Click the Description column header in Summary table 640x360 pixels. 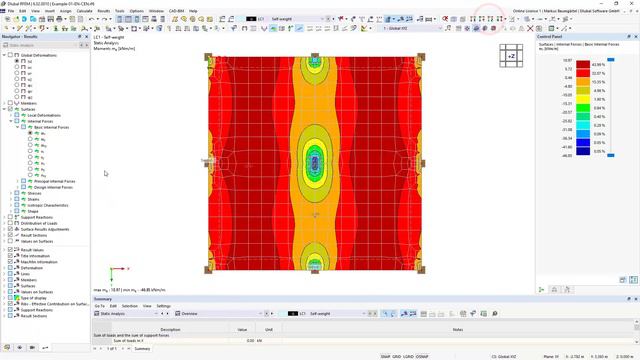[170, 329]
